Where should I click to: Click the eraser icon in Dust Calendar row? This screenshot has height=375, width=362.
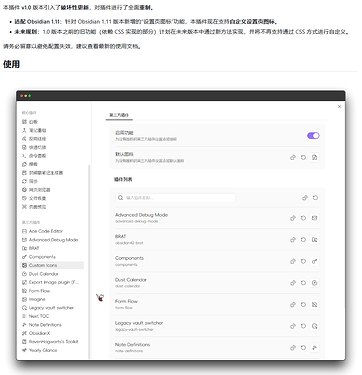click(293, 283)
